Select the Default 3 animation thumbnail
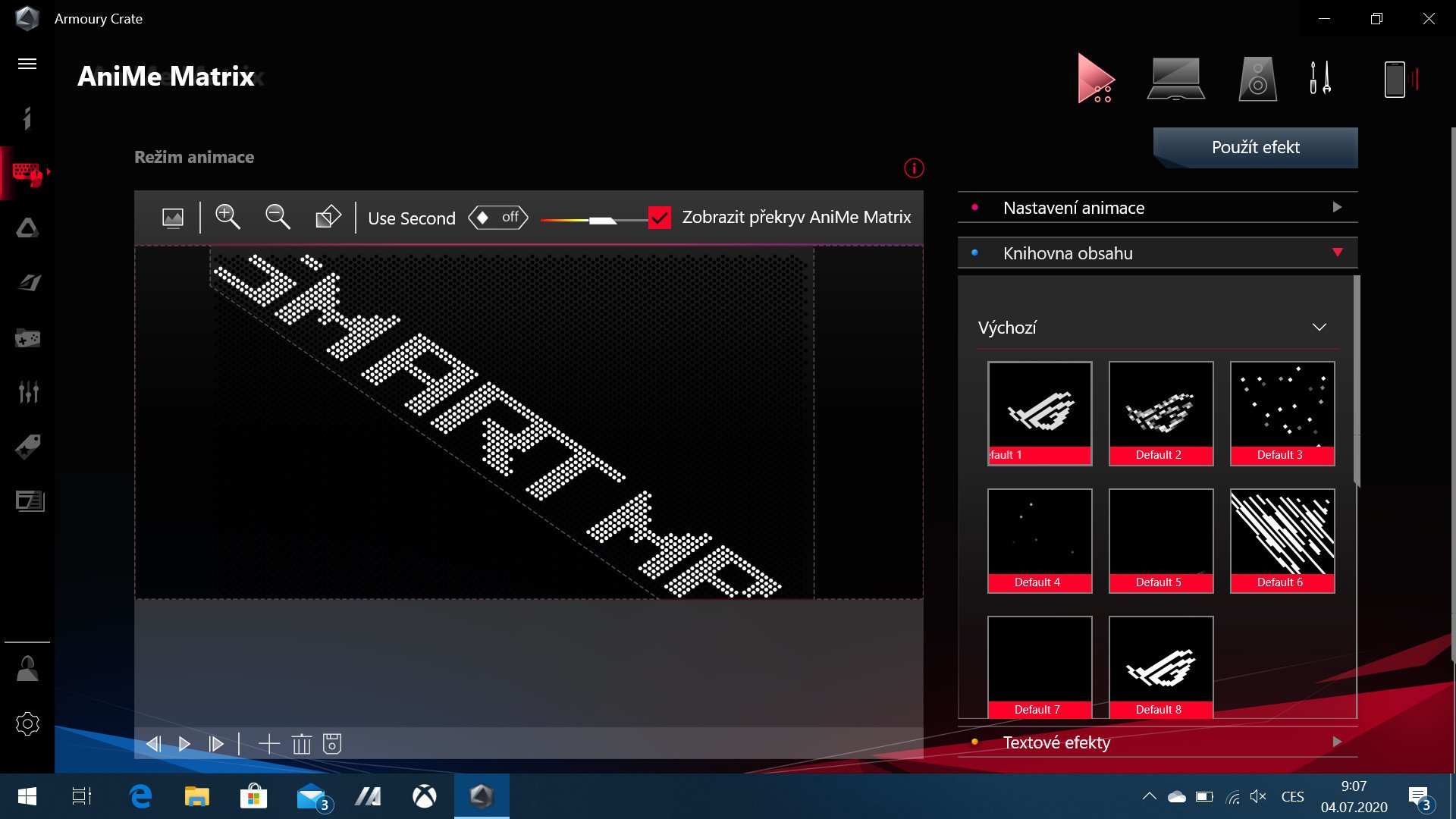This screenshot has width=1456, height=819. pyautogui.click(x=1282, y=413)
